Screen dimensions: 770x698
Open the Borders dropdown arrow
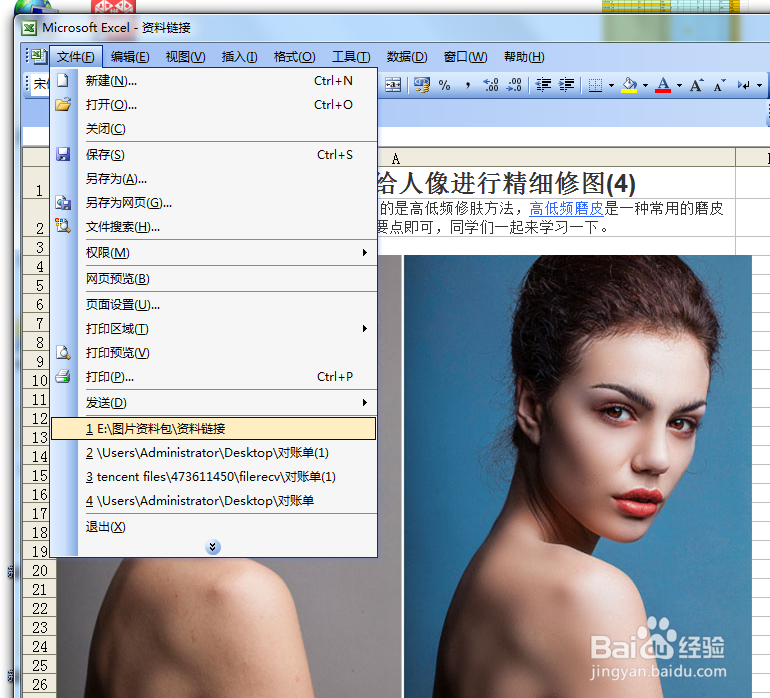pyautogui.click(x=611, y=85)
